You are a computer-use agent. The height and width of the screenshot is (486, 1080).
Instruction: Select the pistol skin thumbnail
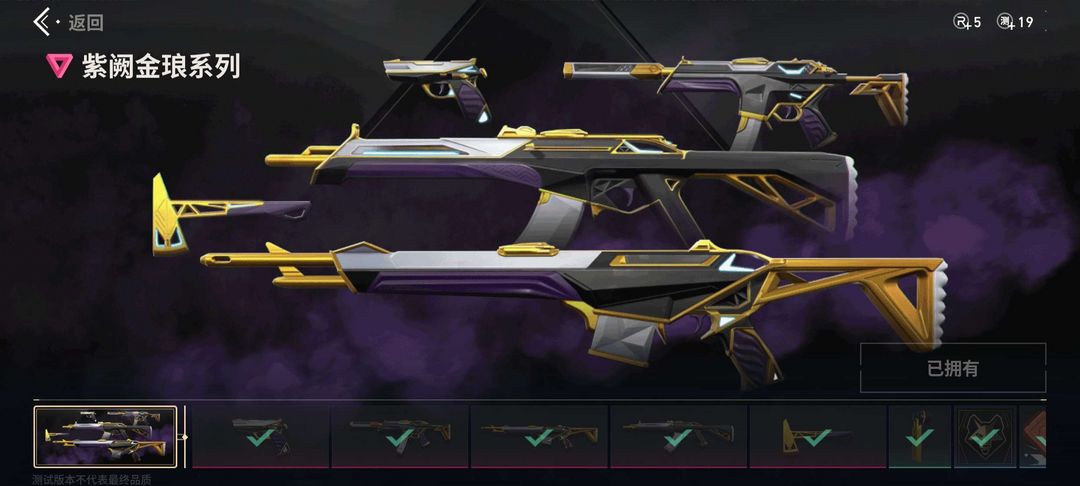(x=261, y=436)
